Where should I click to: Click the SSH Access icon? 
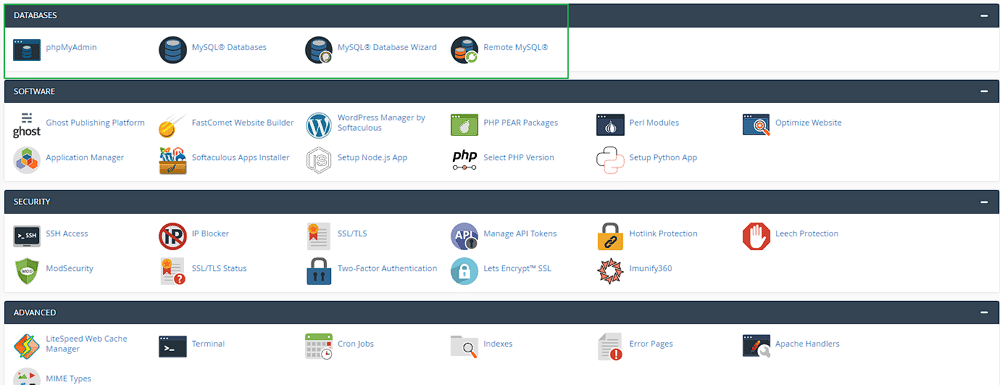[x=26, y=236]
